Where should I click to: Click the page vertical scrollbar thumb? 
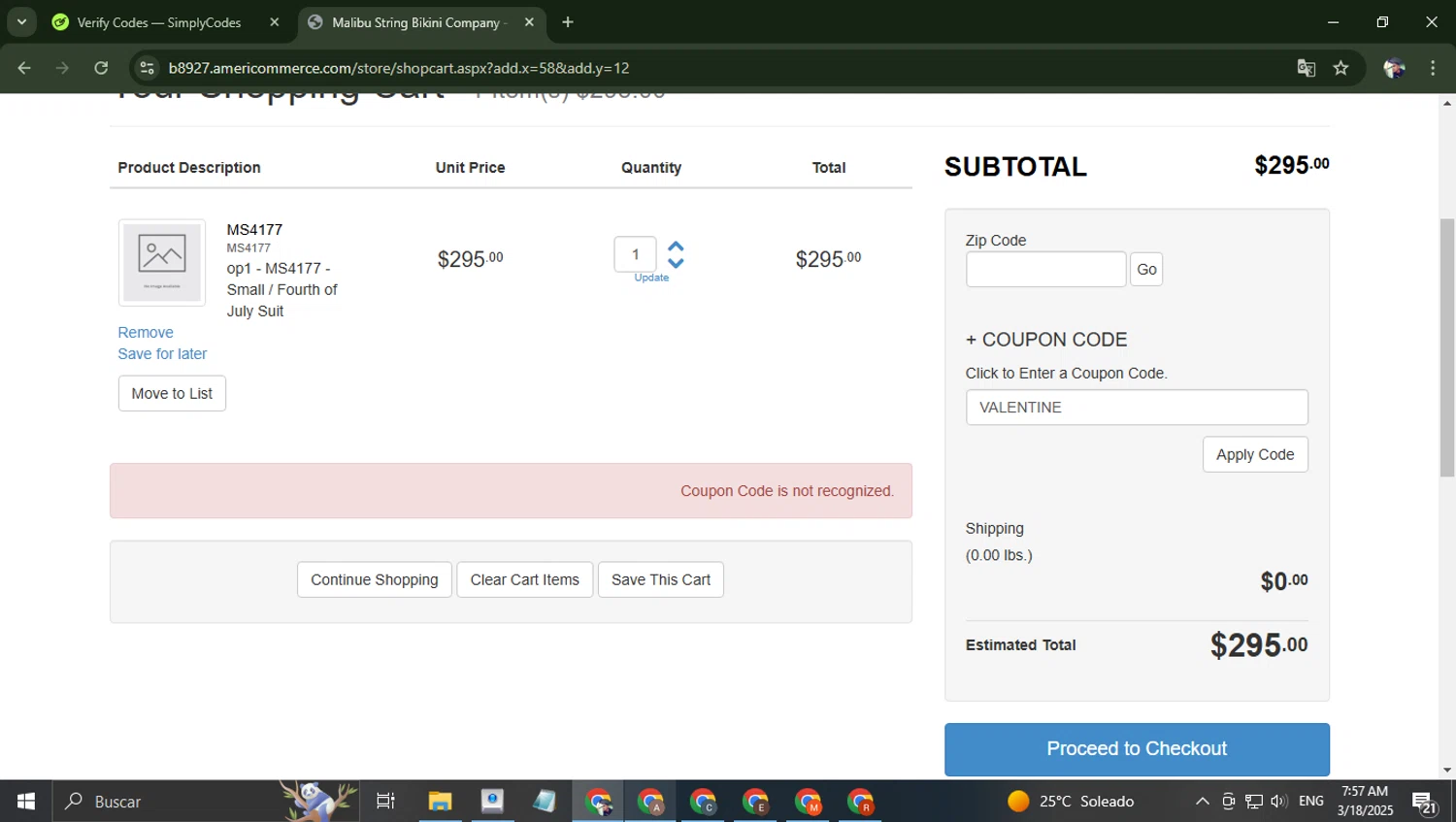point(1447,347)
